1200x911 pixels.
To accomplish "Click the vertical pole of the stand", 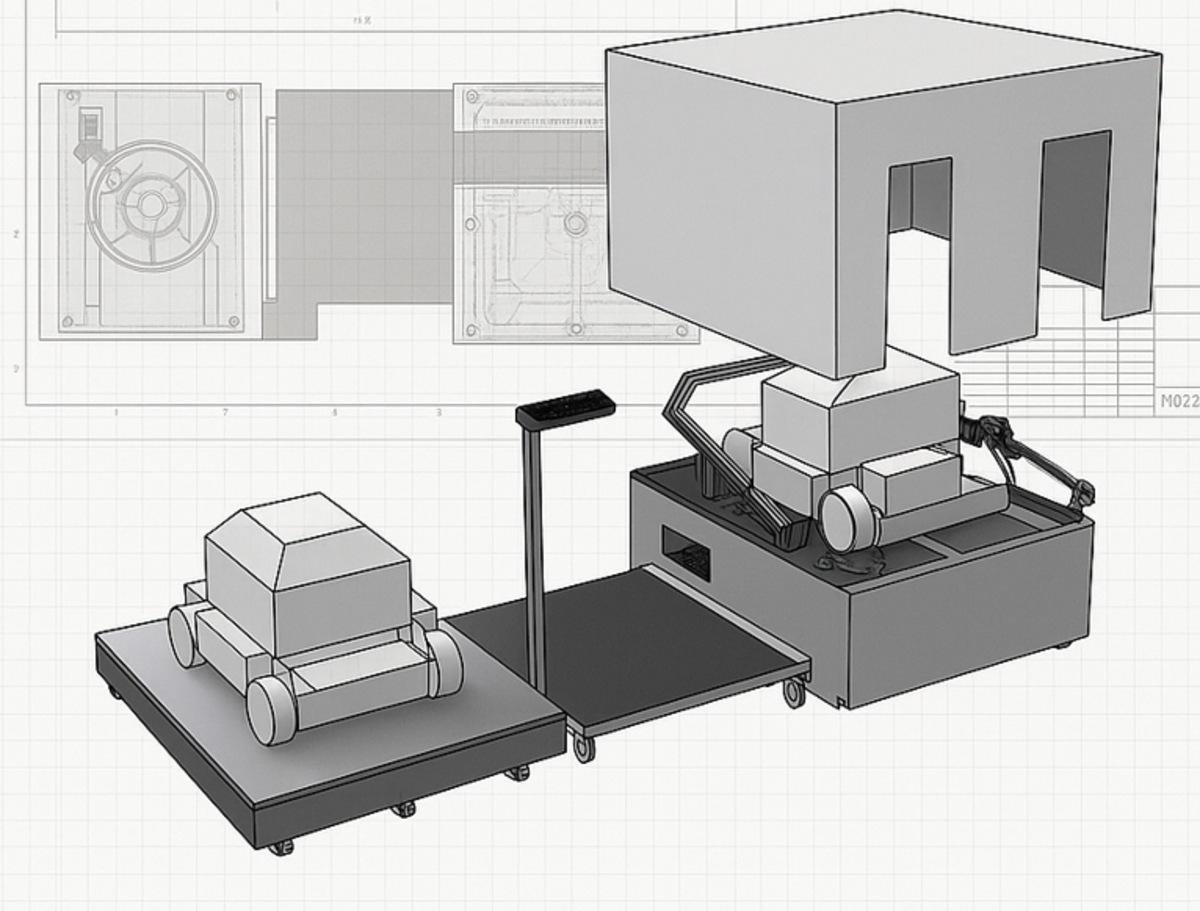I will [537, 560].
